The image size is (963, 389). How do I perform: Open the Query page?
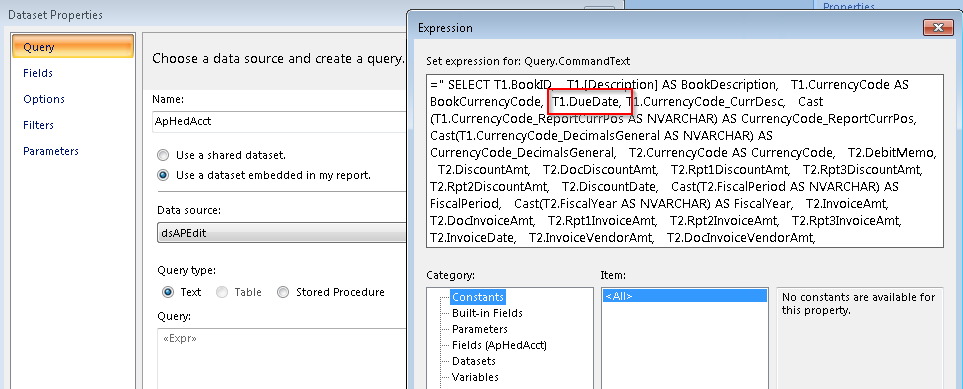[73, 47]
